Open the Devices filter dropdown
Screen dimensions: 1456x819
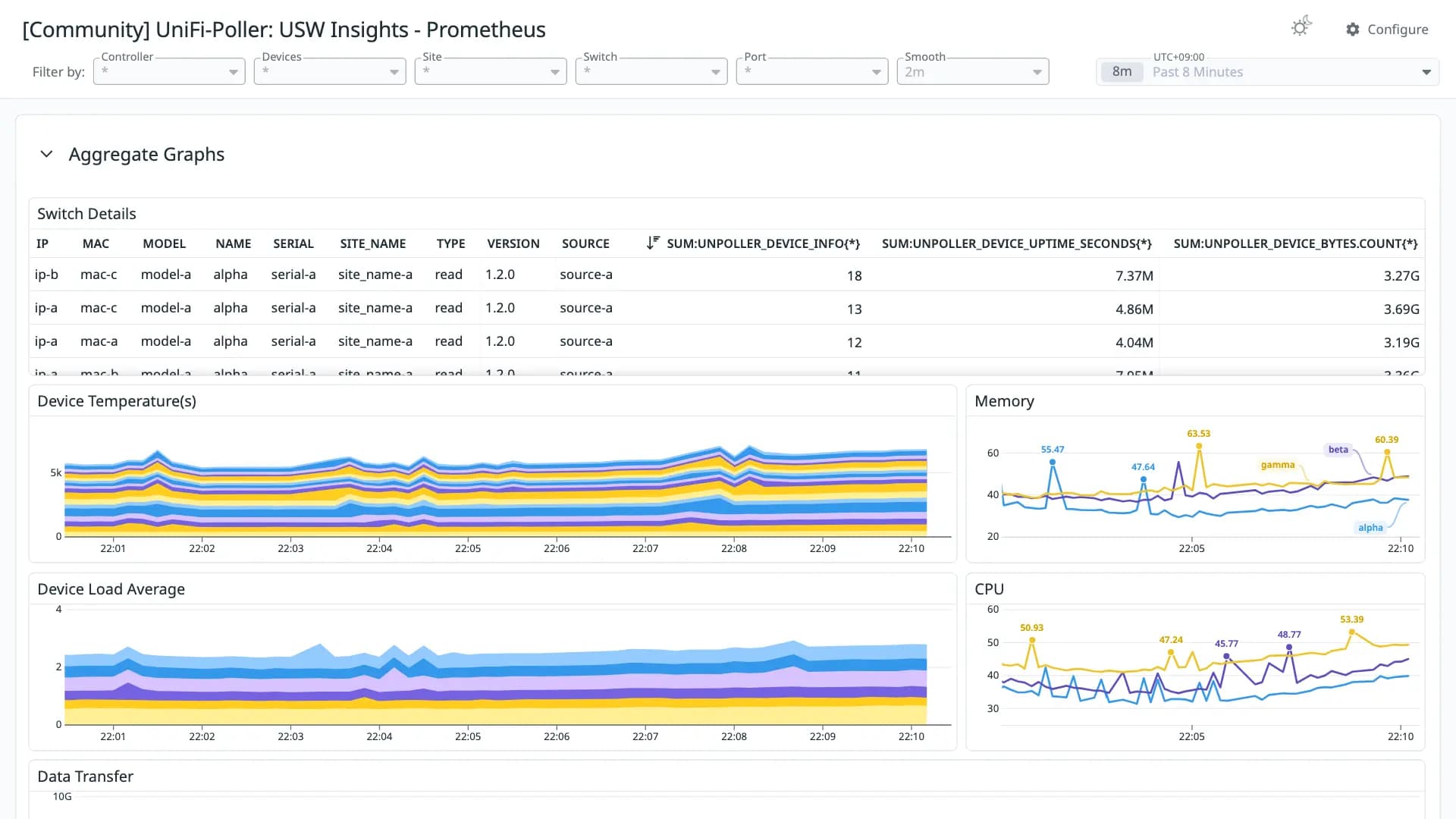(x=330, y=71)
